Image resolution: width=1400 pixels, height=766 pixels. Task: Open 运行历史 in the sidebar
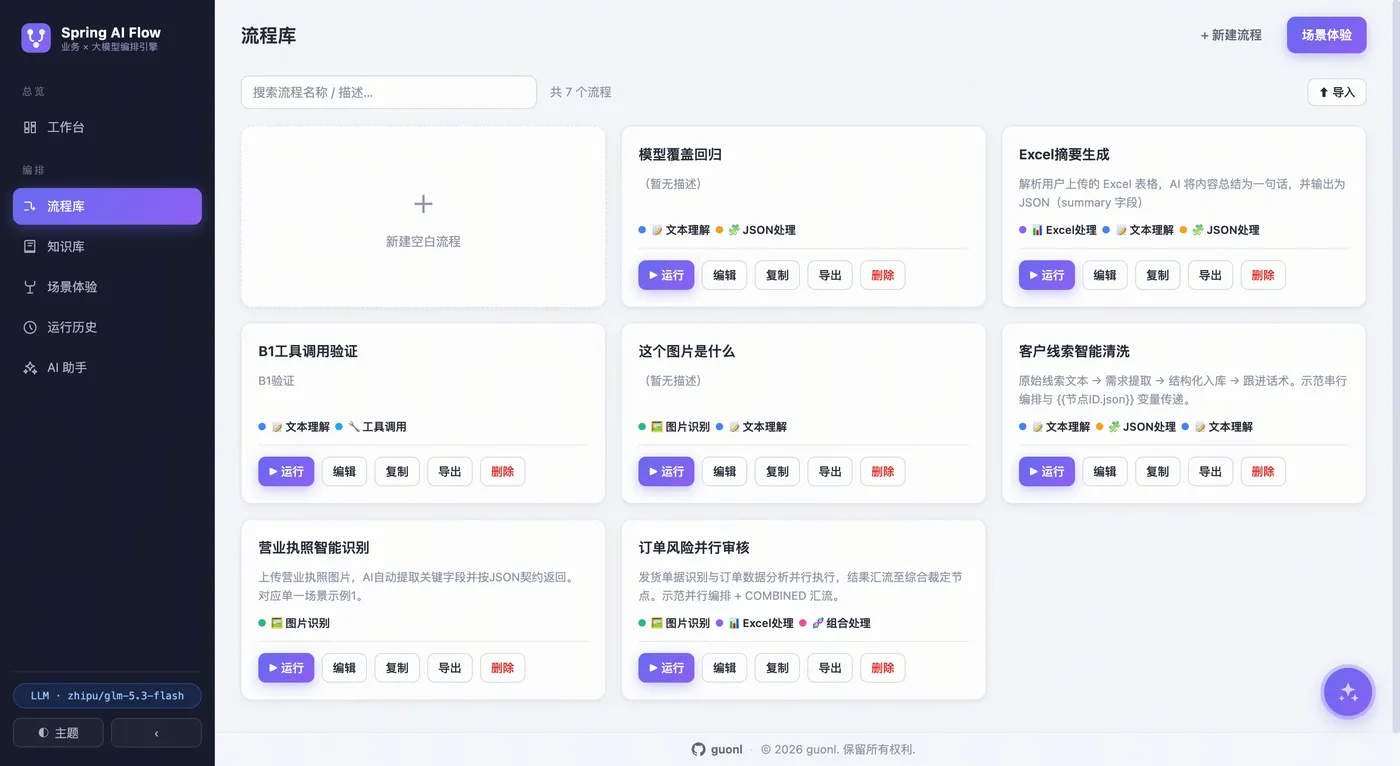point(107,327)
